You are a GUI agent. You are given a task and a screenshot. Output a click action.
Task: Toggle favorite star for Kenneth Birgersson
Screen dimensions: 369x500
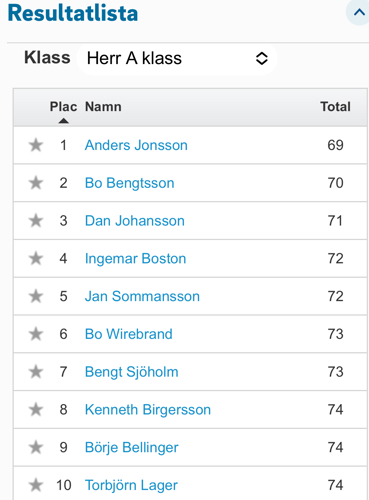(x=36, y=410)
